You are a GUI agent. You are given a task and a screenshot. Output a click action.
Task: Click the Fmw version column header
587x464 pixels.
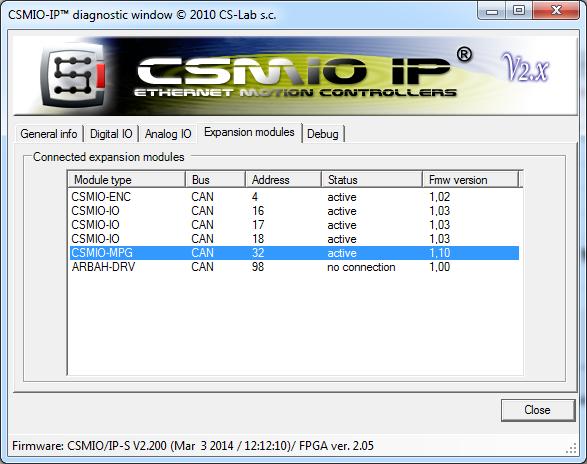click(471, 179)
